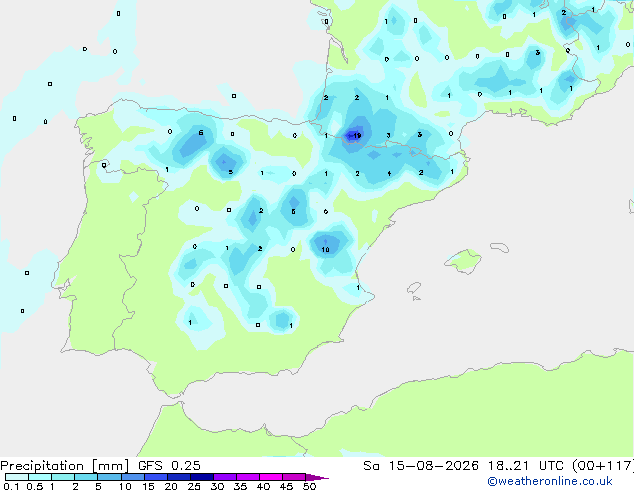This screenshot has height=490, width=634.
Task: Open the weatheronline.co.uk copyright link
Action: pos(549,481)
